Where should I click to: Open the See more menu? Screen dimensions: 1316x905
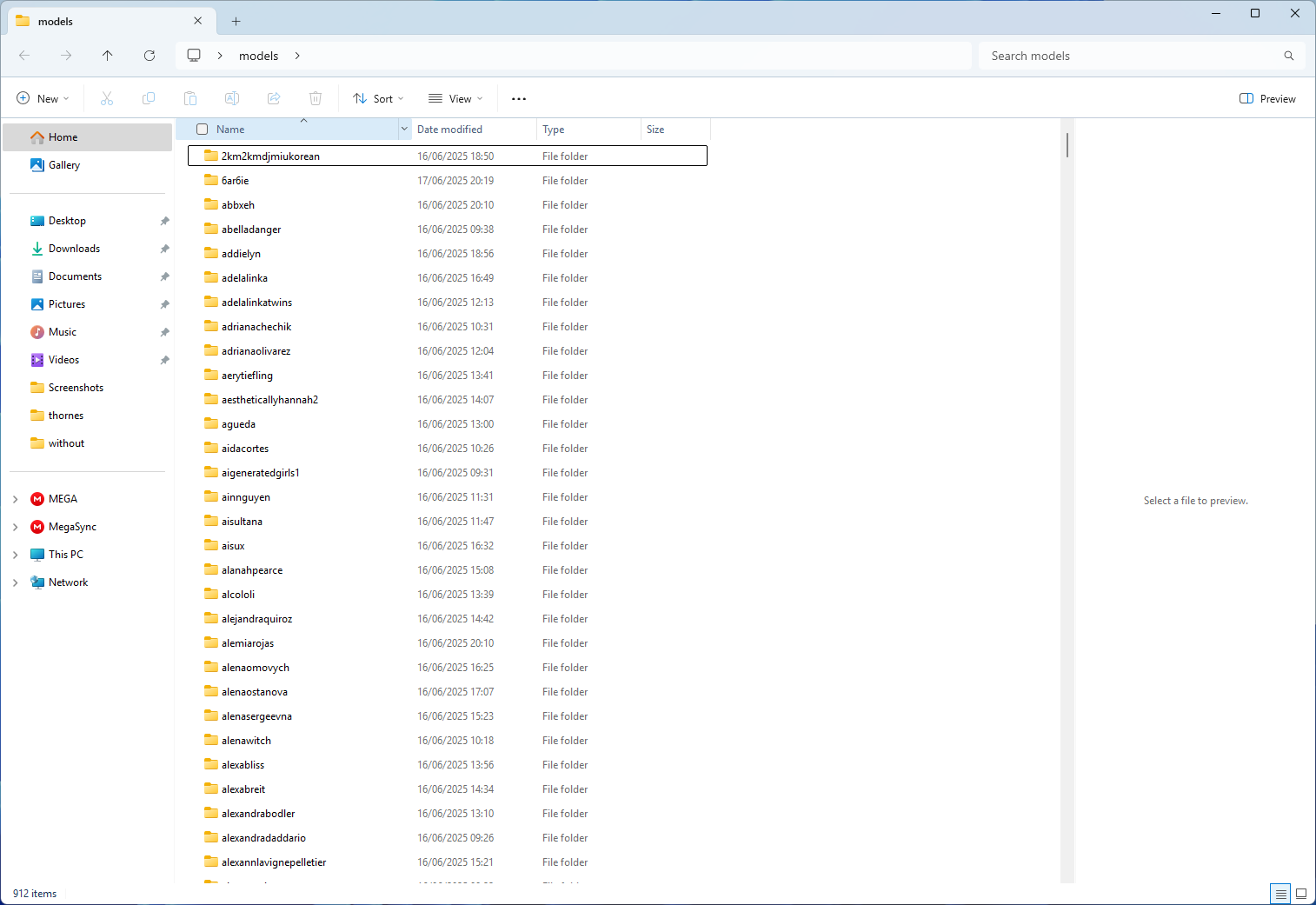(x=518, y=98)
